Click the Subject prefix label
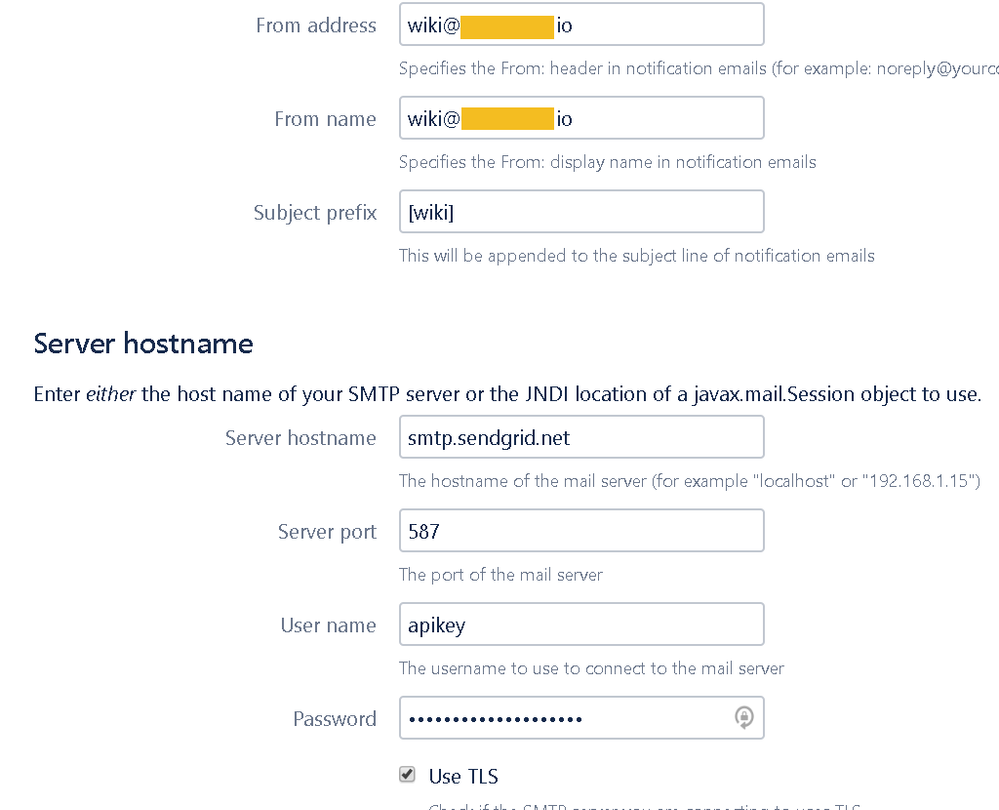This screenshot has height=810, width=999. click(x=315, y=213)
